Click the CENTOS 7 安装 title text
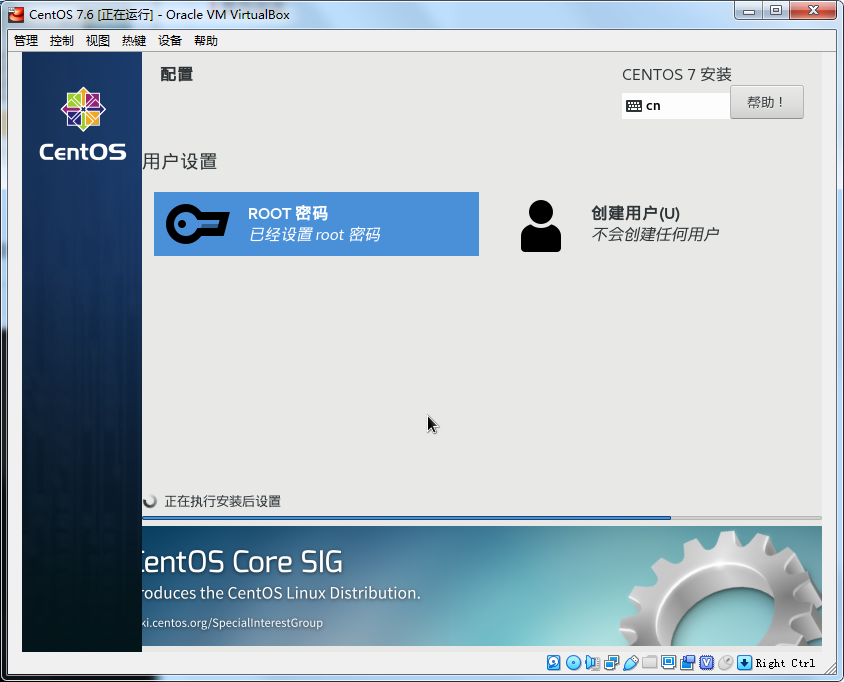This screenshot has width=844, height=682. coord(677,74)
